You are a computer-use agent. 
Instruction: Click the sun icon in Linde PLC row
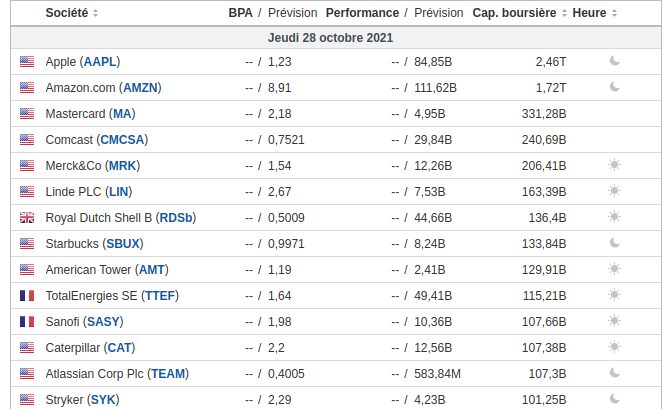614,191
